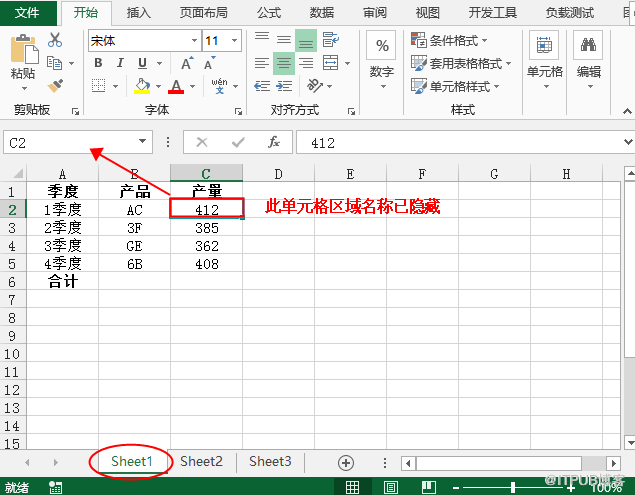Open the Editing binoculars group

tap(588, 60)
